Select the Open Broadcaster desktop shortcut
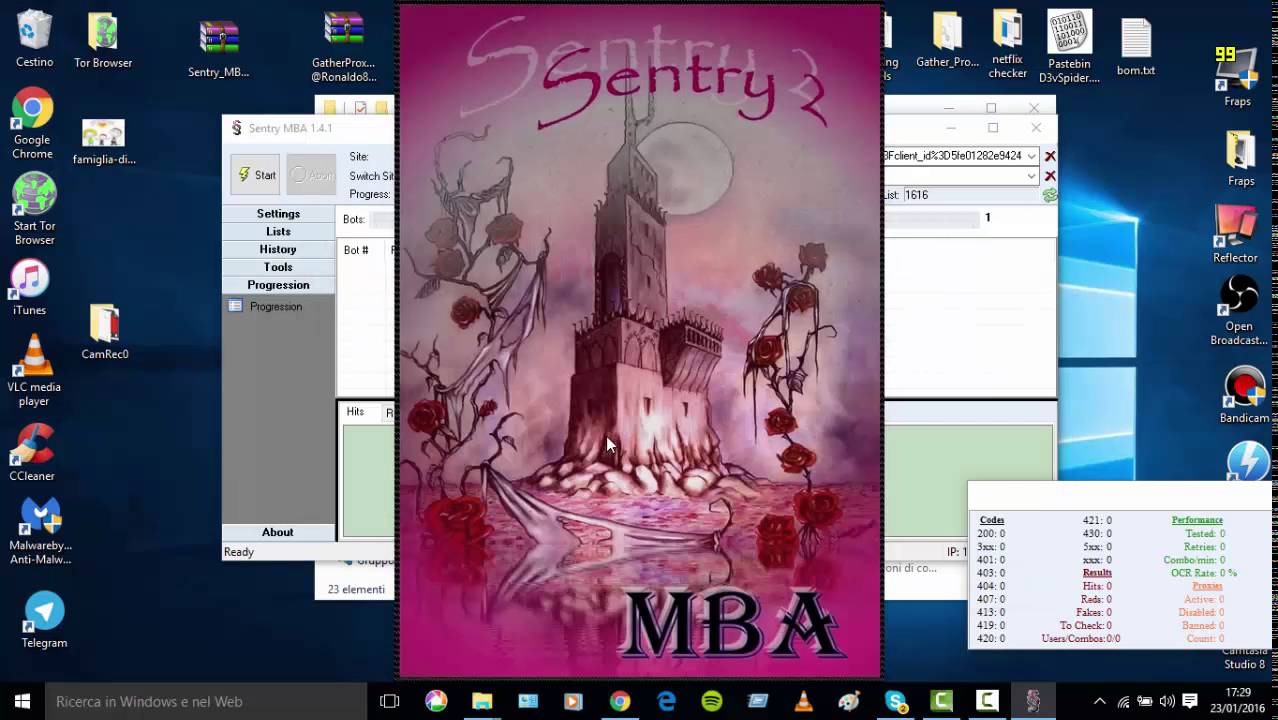Image resolution: width=1278 pixels, height=720 pixels. click(x=1239, y=310)
